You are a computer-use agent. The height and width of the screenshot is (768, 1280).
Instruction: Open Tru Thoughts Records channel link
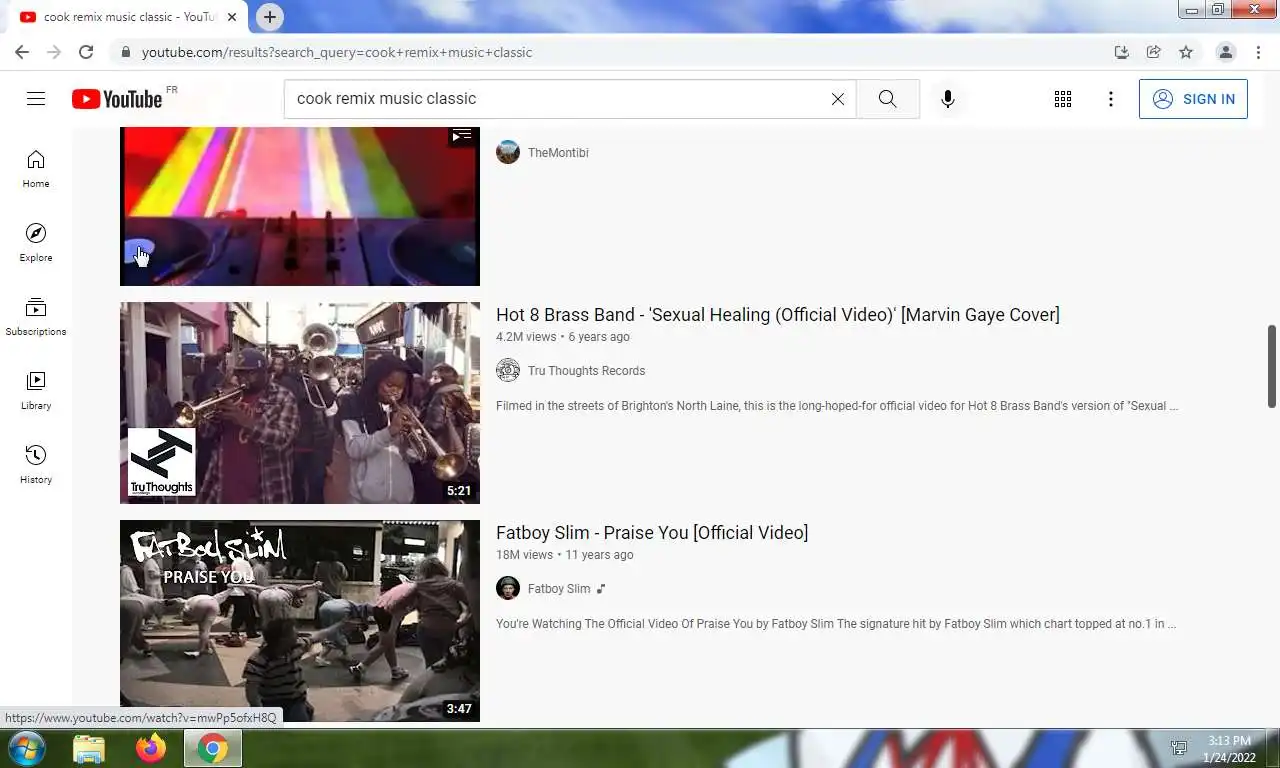(x=586, y=371)
